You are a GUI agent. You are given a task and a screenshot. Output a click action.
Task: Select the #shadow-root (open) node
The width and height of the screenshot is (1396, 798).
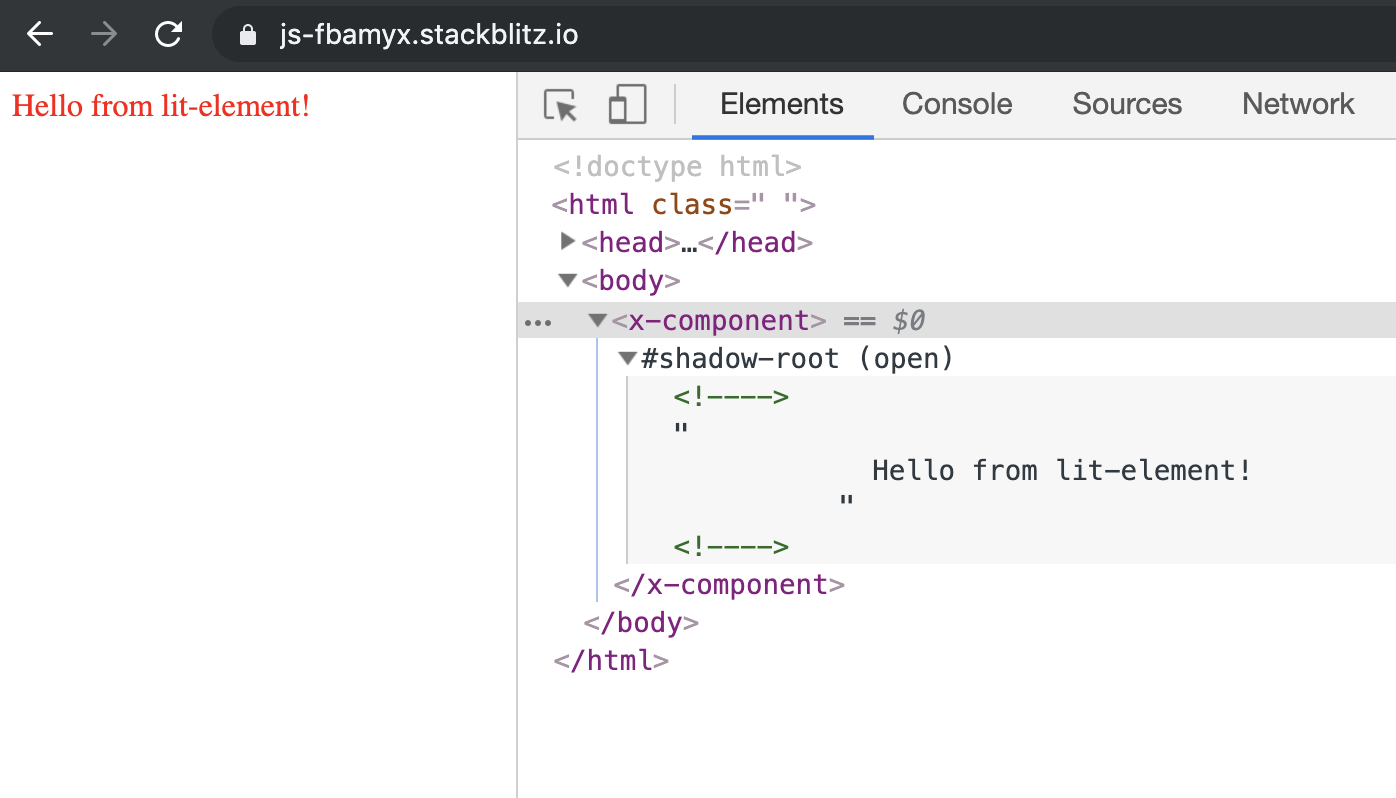pos(797,358)
